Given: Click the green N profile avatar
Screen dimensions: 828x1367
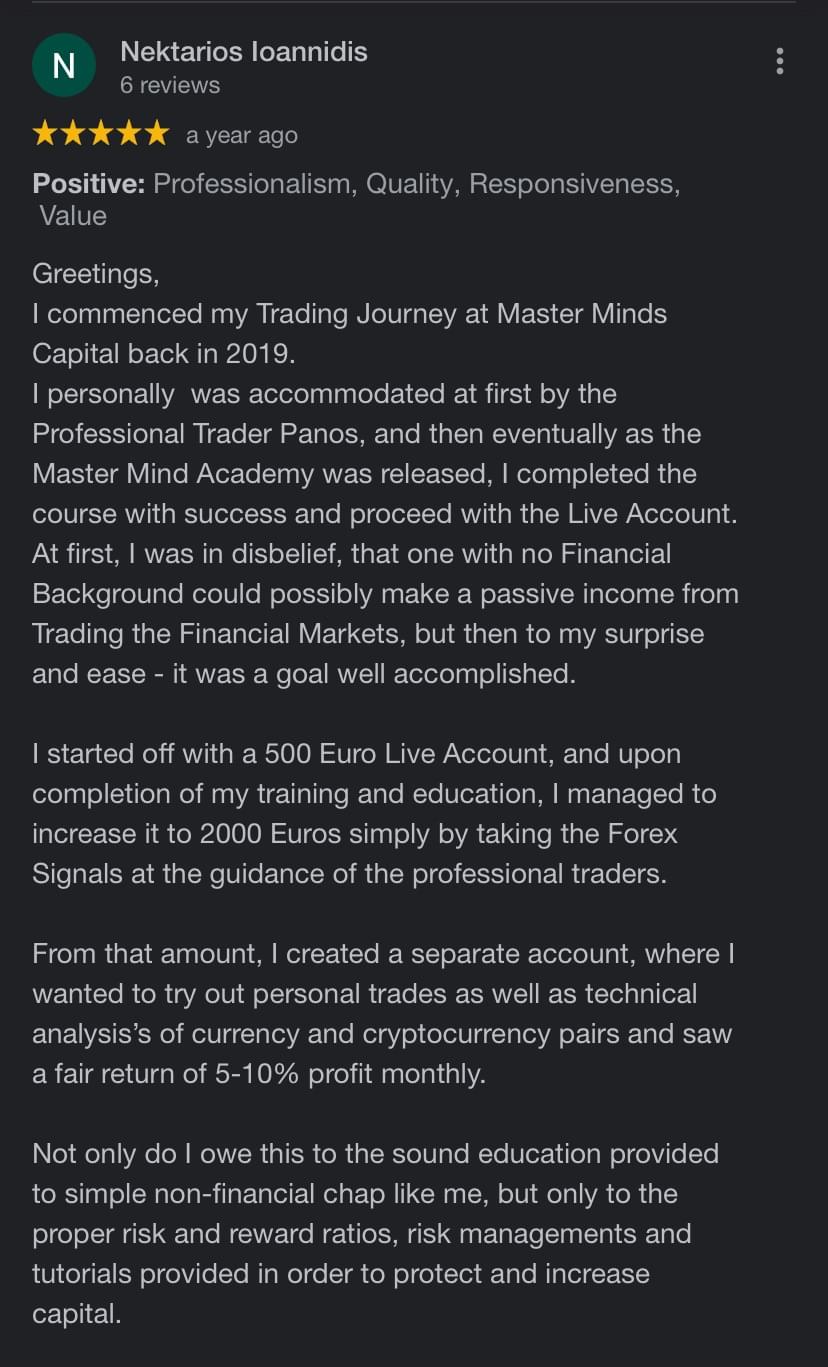Looking at the screenshot, I should pos(64,66).
